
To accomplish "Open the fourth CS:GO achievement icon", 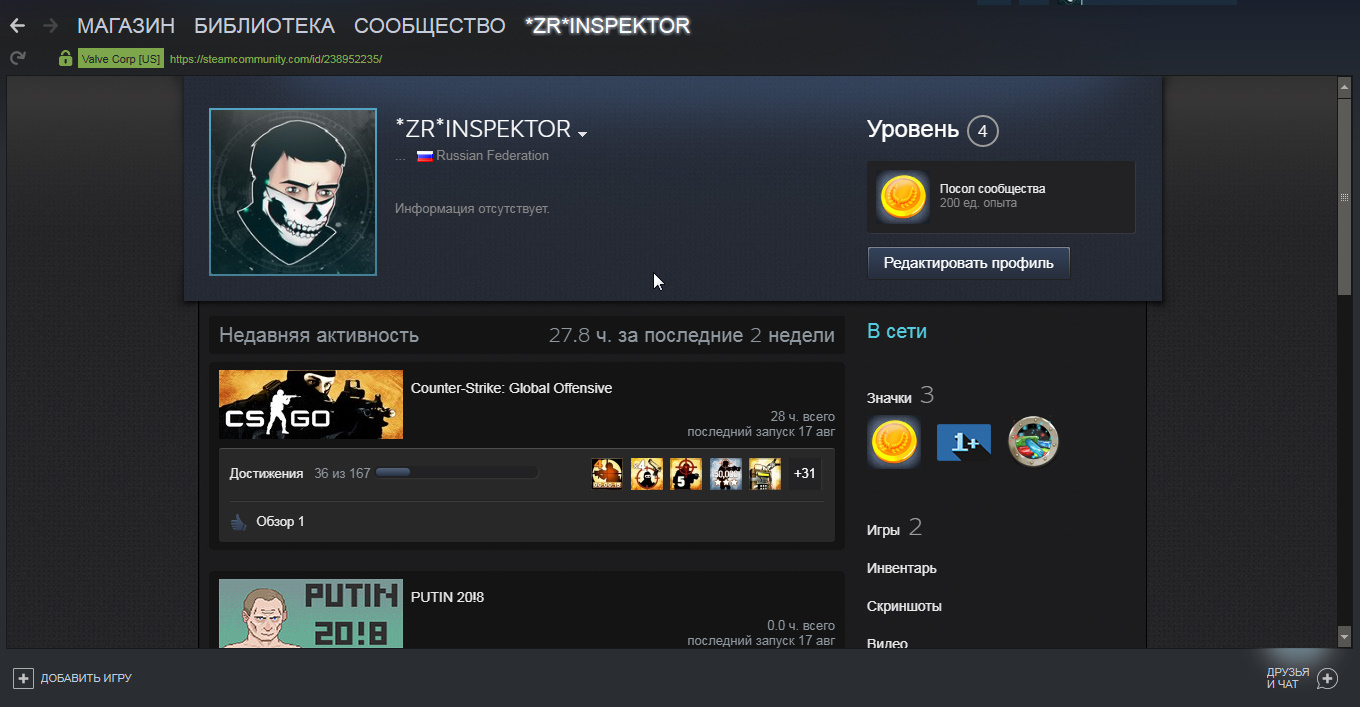I will click(x=726, y=474).
